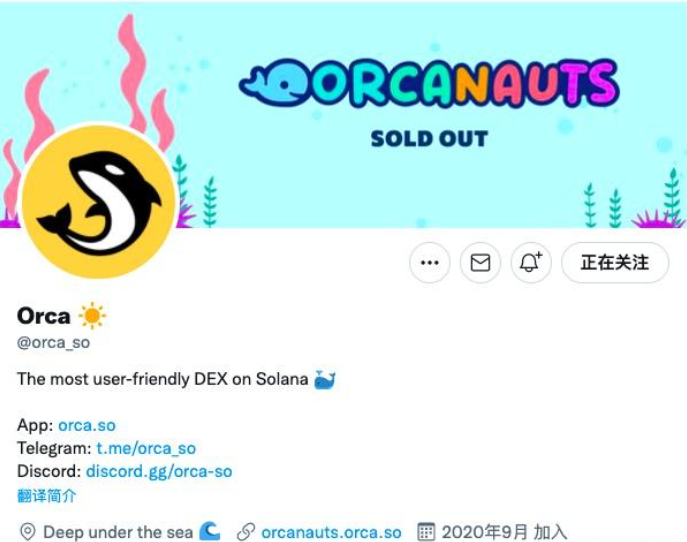Click the location pin icon
Image resolution: width=687 pixels, height=542 pixels.
point(28,532)
